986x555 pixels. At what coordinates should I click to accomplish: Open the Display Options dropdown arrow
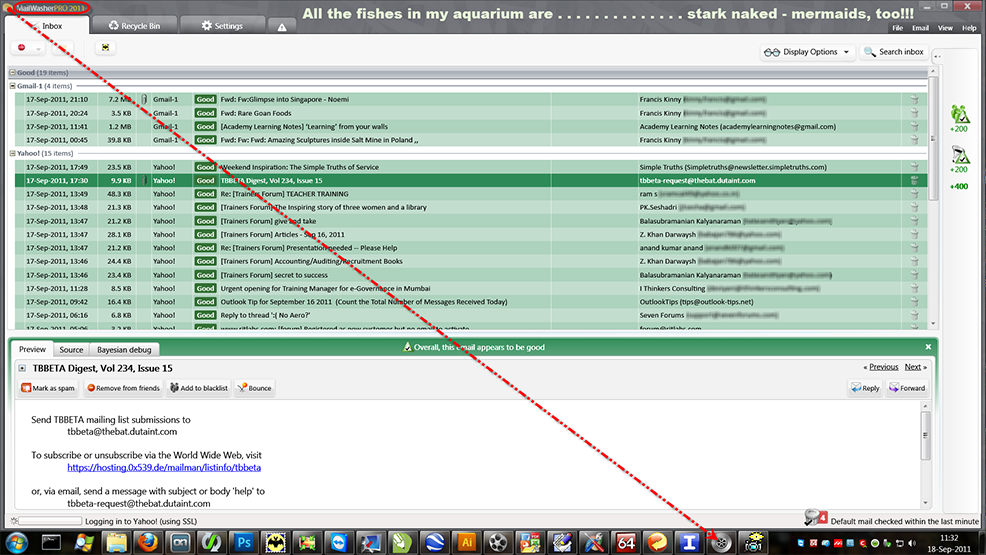click(x=846, y=52)
